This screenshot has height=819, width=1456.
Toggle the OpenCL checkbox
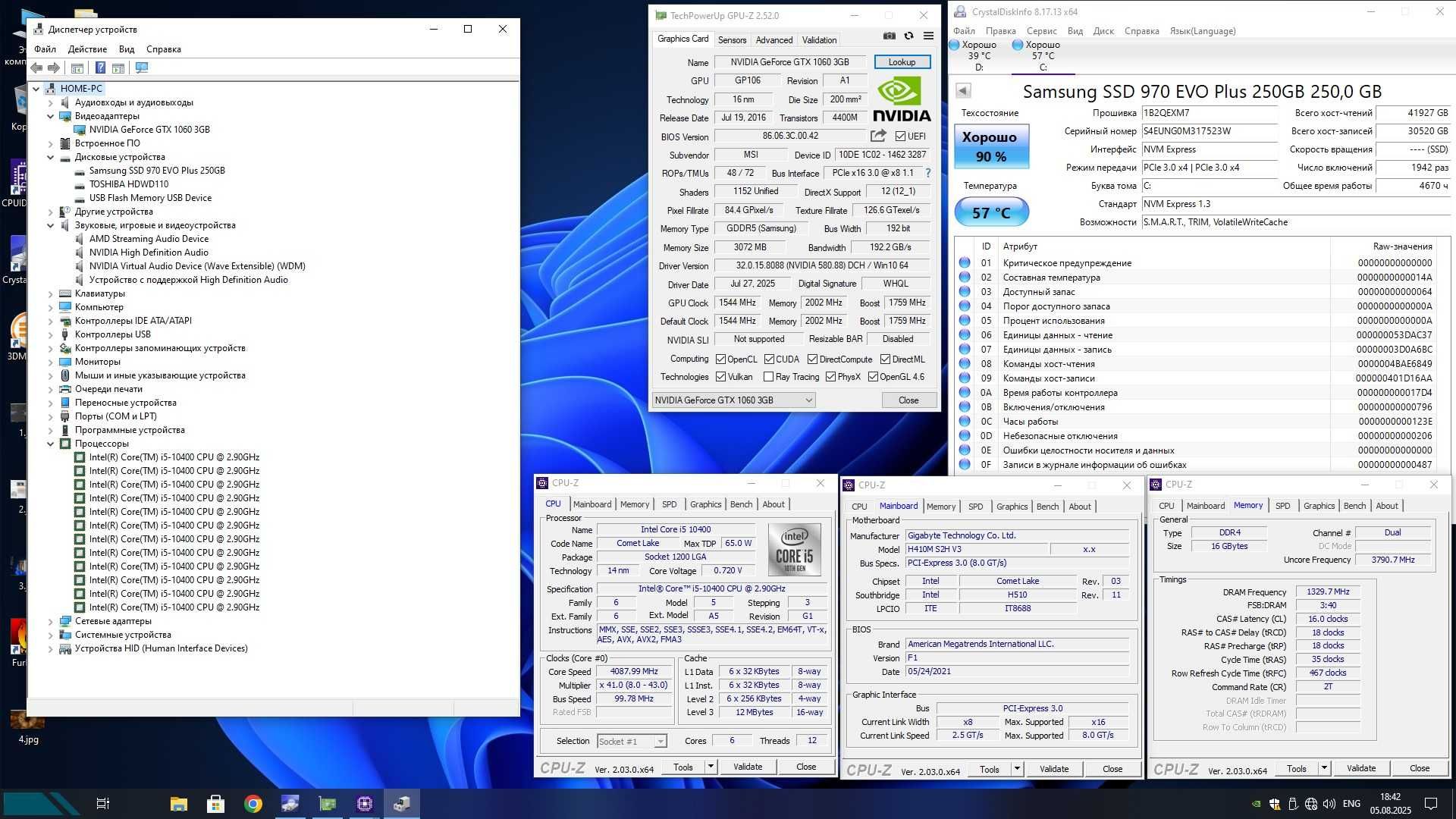click(720, 359)
